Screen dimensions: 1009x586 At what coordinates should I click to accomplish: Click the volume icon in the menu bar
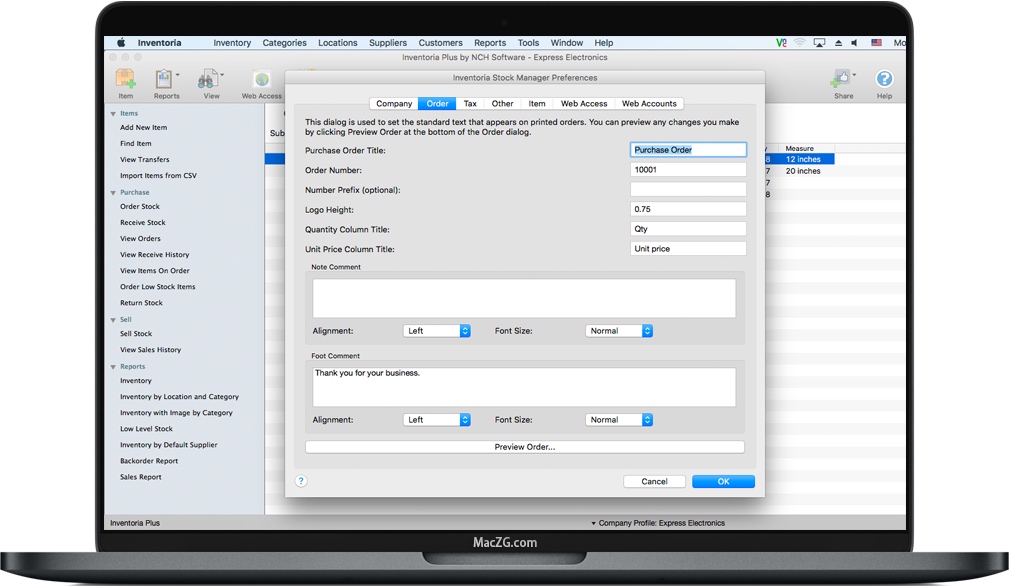853,42
